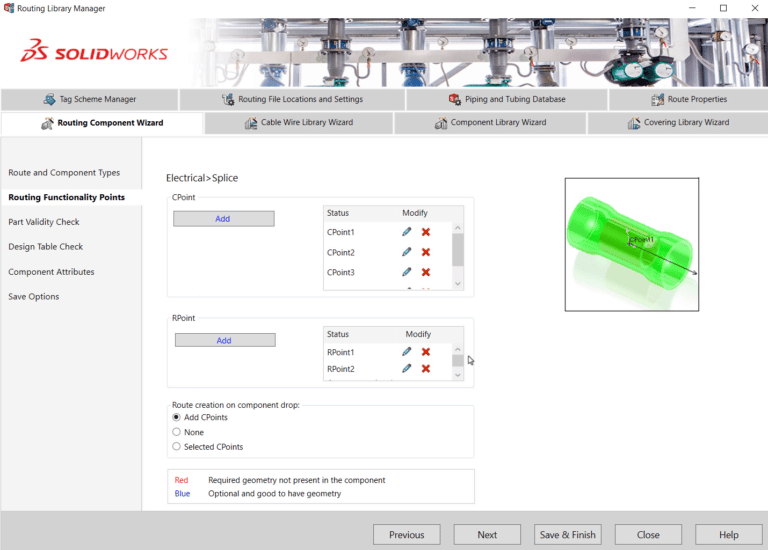Select the Selected CPoints radio option

[176, 447]
